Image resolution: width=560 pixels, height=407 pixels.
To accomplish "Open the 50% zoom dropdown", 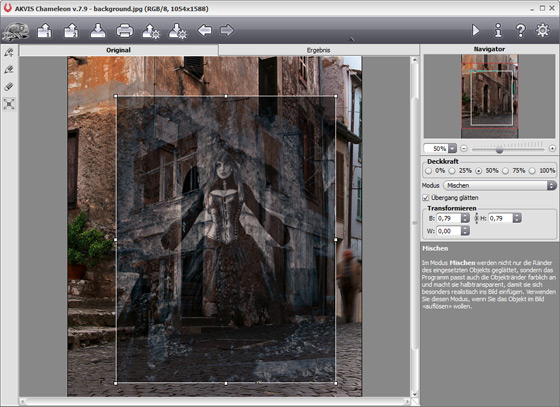I will [452, 148].
